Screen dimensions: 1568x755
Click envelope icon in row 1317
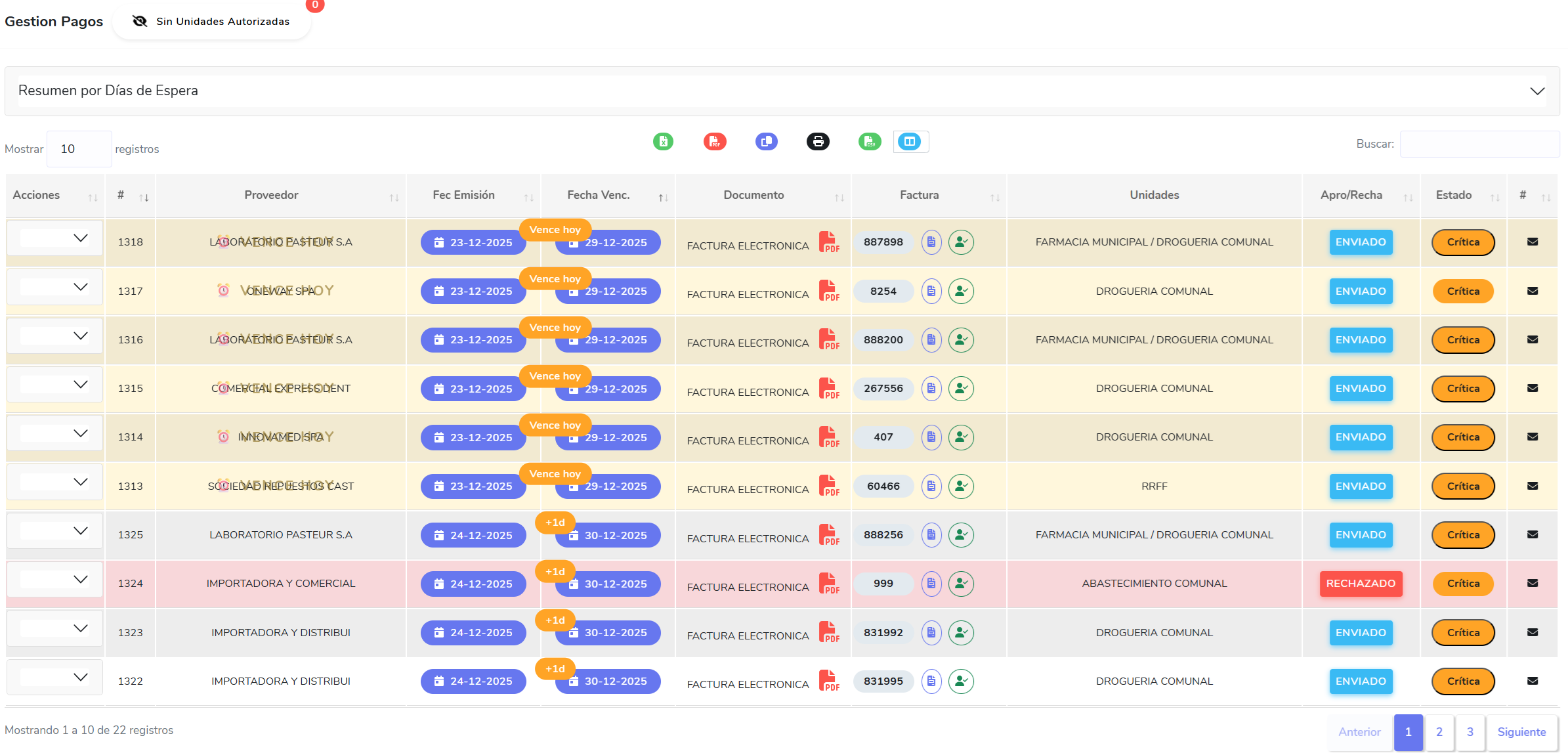coord(1533,291)
